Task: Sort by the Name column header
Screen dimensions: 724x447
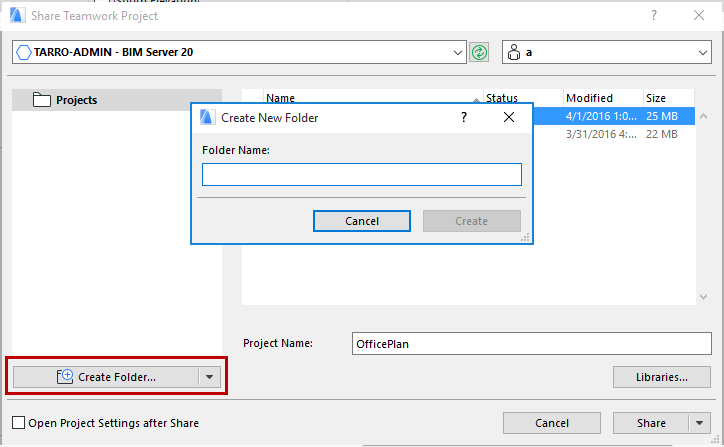Action: pos(373,98)
